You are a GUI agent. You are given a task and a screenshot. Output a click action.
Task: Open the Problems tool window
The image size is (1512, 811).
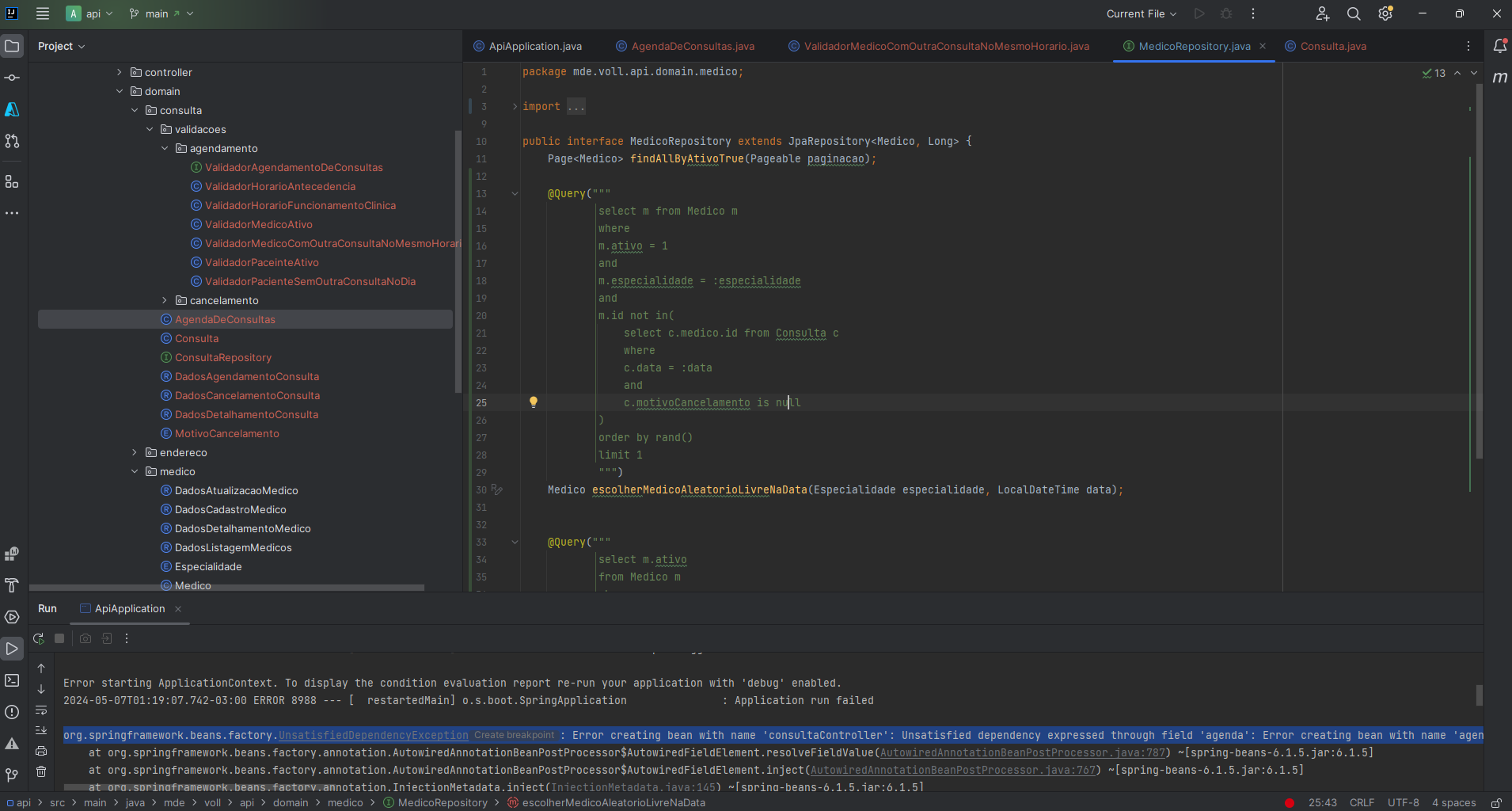click(x=12, y=712)
